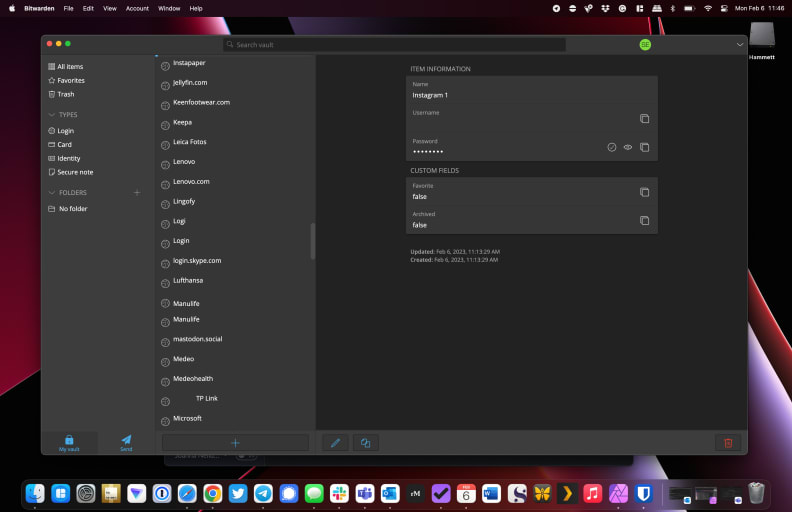Open Bitwarden icon in the Dock

pyautogui.click(x=644, y=493)
